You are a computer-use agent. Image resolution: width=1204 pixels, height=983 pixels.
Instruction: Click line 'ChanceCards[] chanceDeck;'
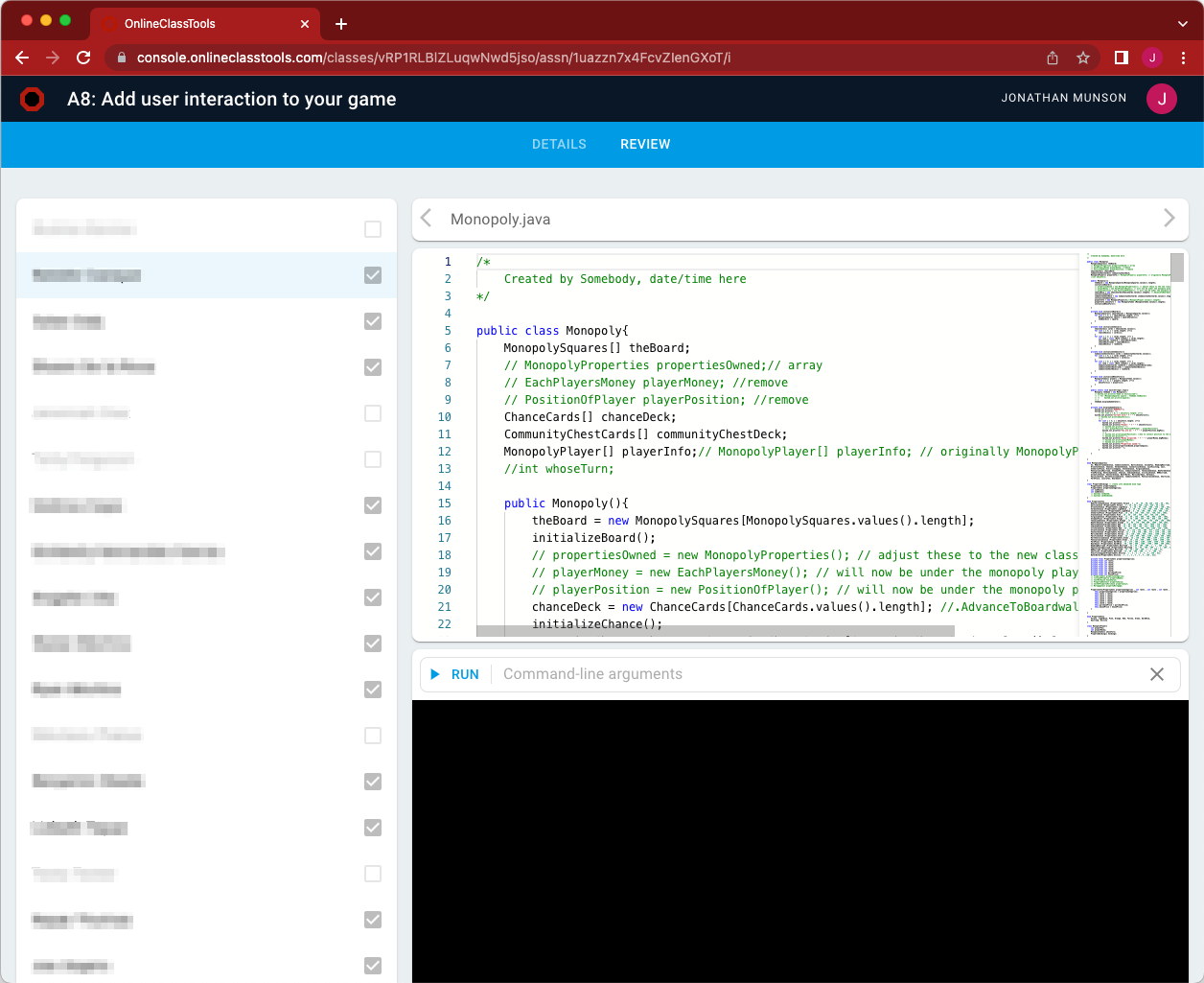coord(590,417)
